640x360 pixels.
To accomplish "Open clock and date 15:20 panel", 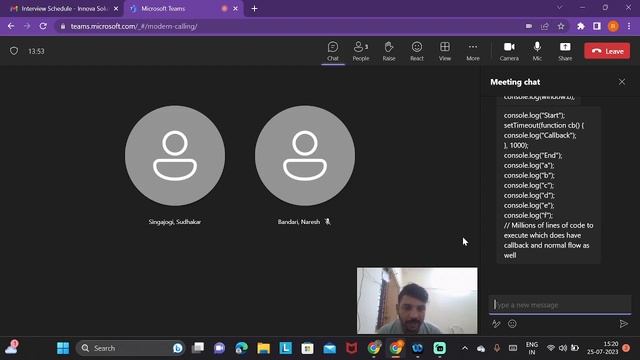I will point(603,348).
